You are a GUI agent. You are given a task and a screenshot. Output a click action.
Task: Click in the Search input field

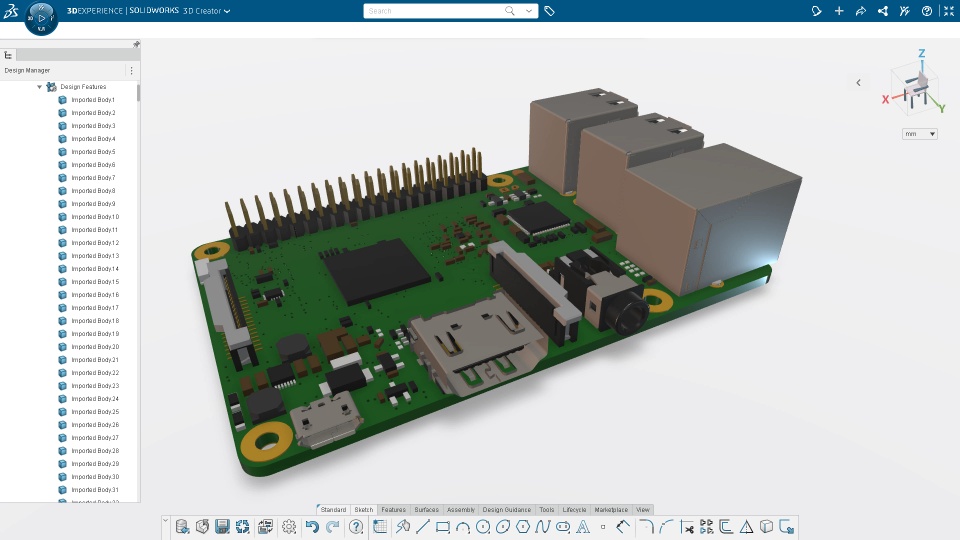coord(433,11)
